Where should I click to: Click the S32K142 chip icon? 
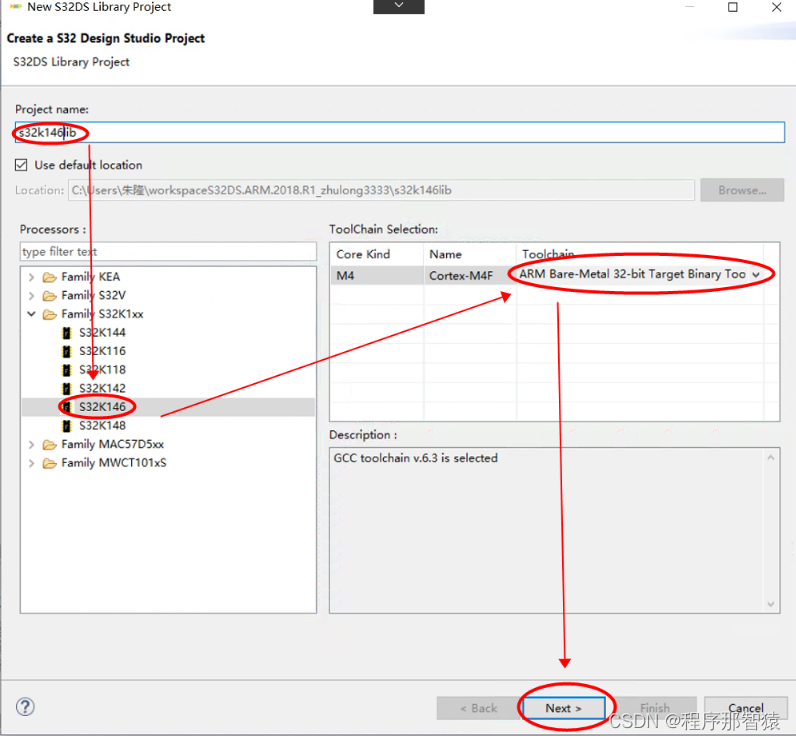67,389
